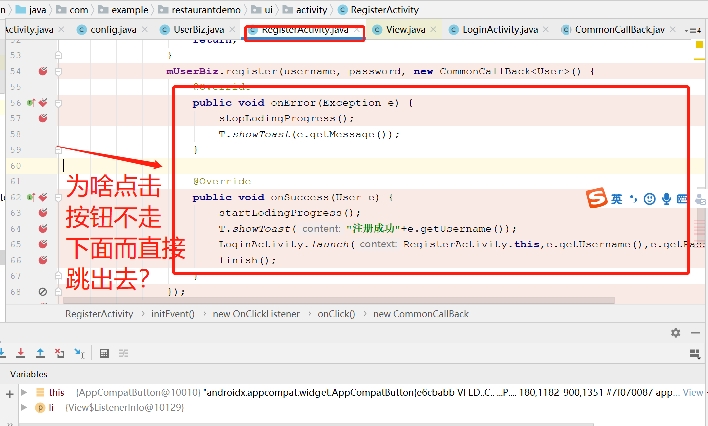Select RegisterActivity.java tab
This screenshot has width=708, height=426.
(305, 30)
